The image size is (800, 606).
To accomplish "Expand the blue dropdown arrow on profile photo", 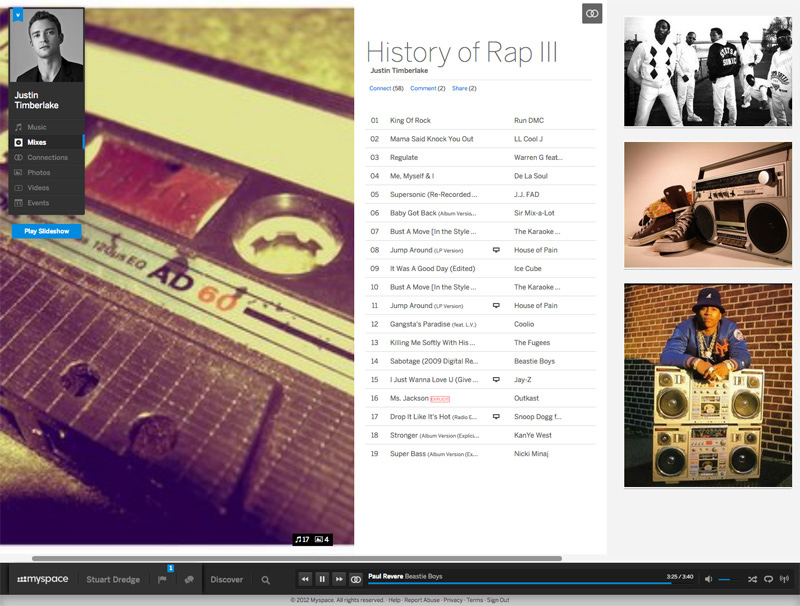I will click(17, 15).
